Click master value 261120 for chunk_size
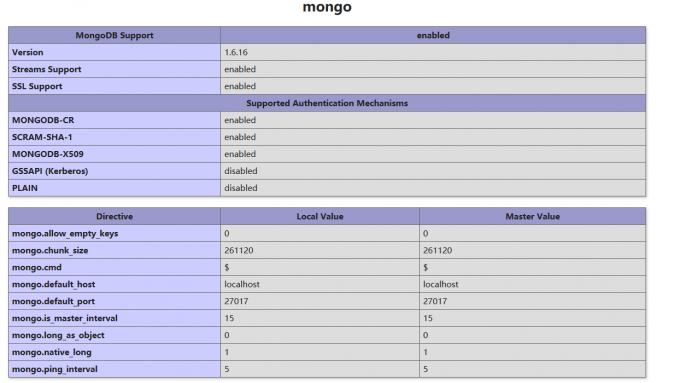This screenshot has width=680, height=383. (x=438, y=250)
